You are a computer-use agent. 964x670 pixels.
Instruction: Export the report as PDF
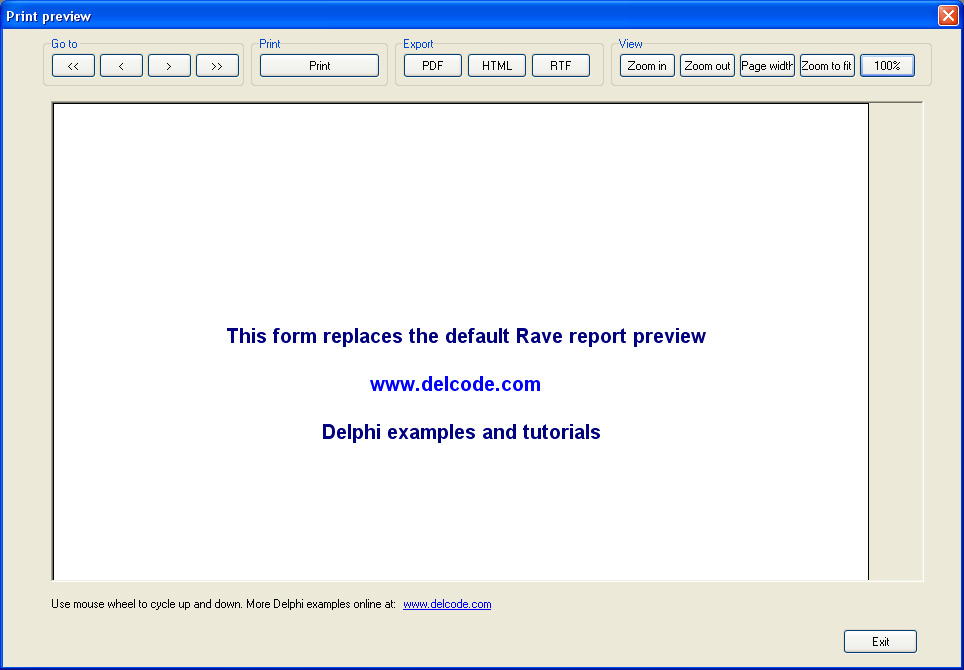point(433,66)
